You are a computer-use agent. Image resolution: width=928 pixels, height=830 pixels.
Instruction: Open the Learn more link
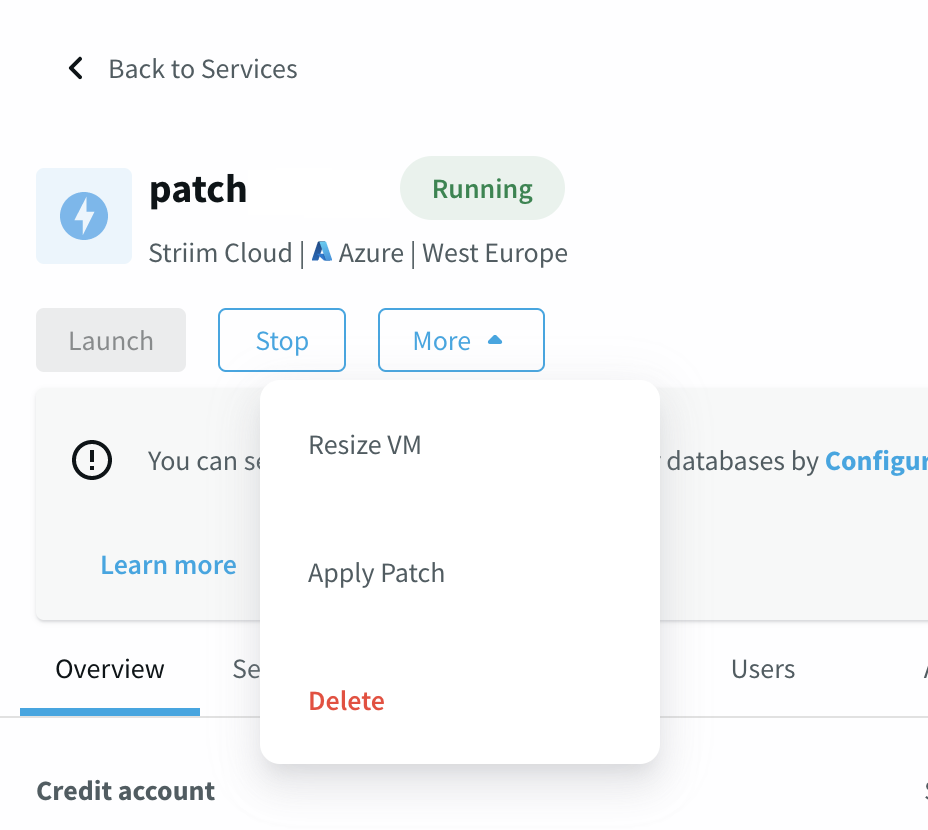click(169, 565)
